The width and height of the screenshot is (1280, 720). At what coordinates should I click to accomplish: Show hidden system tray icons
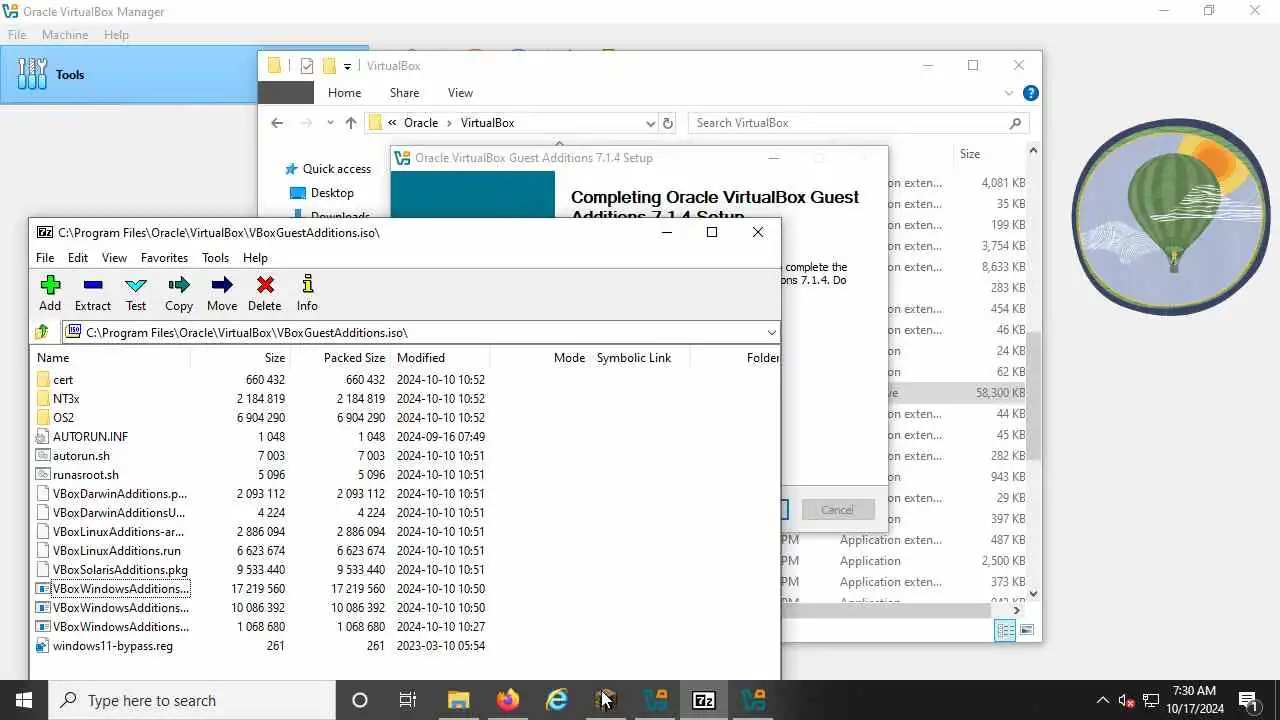pos(1103,700)
